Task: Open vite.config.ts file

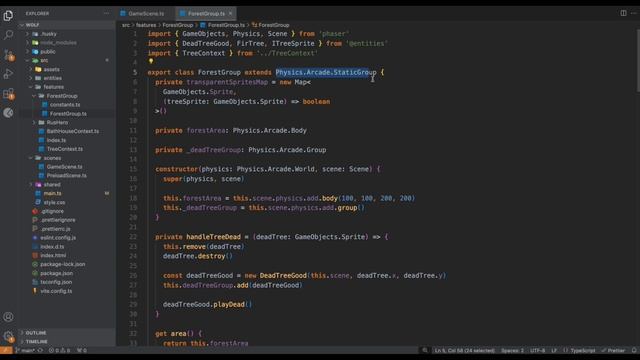Action: click(67, 291)
